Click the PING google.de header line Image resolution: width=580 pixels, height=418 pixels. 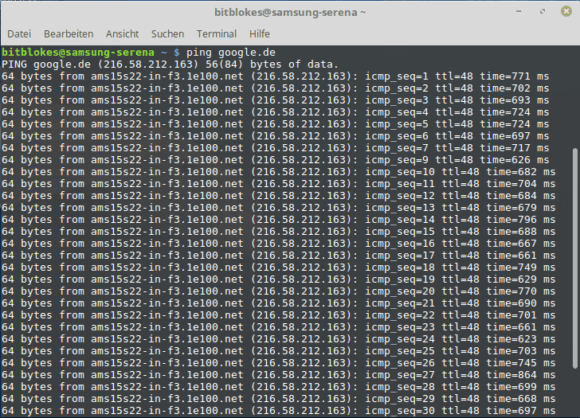pos(170,64)
